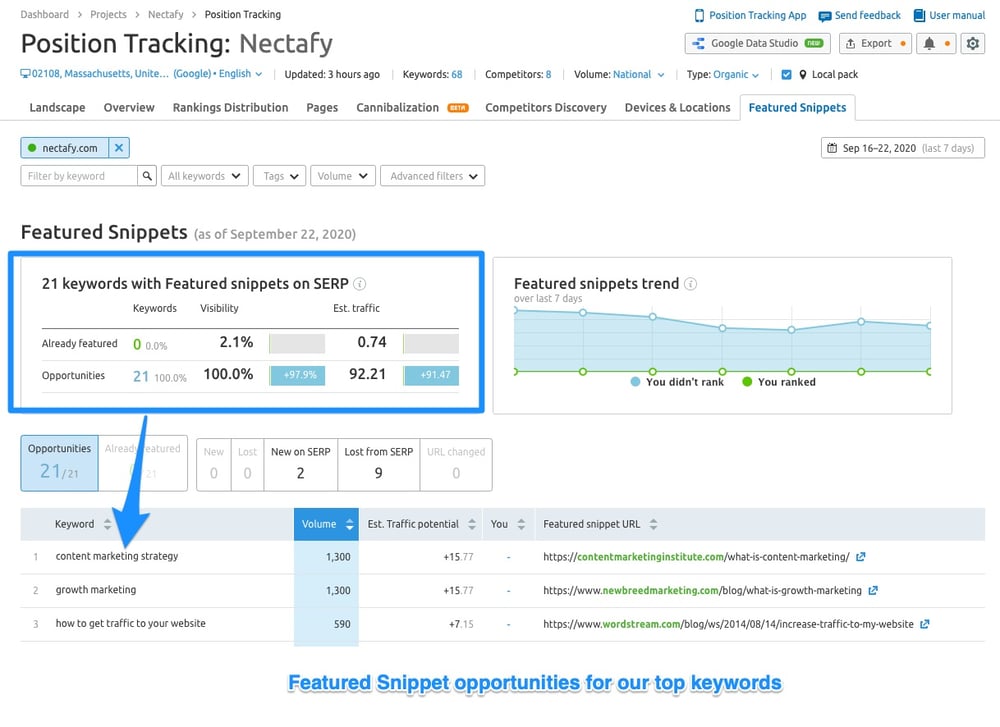1000x727 pixels.
Task: Open the date range picker Sep 16–22, 2020
Action: click(x=902, y=148)
